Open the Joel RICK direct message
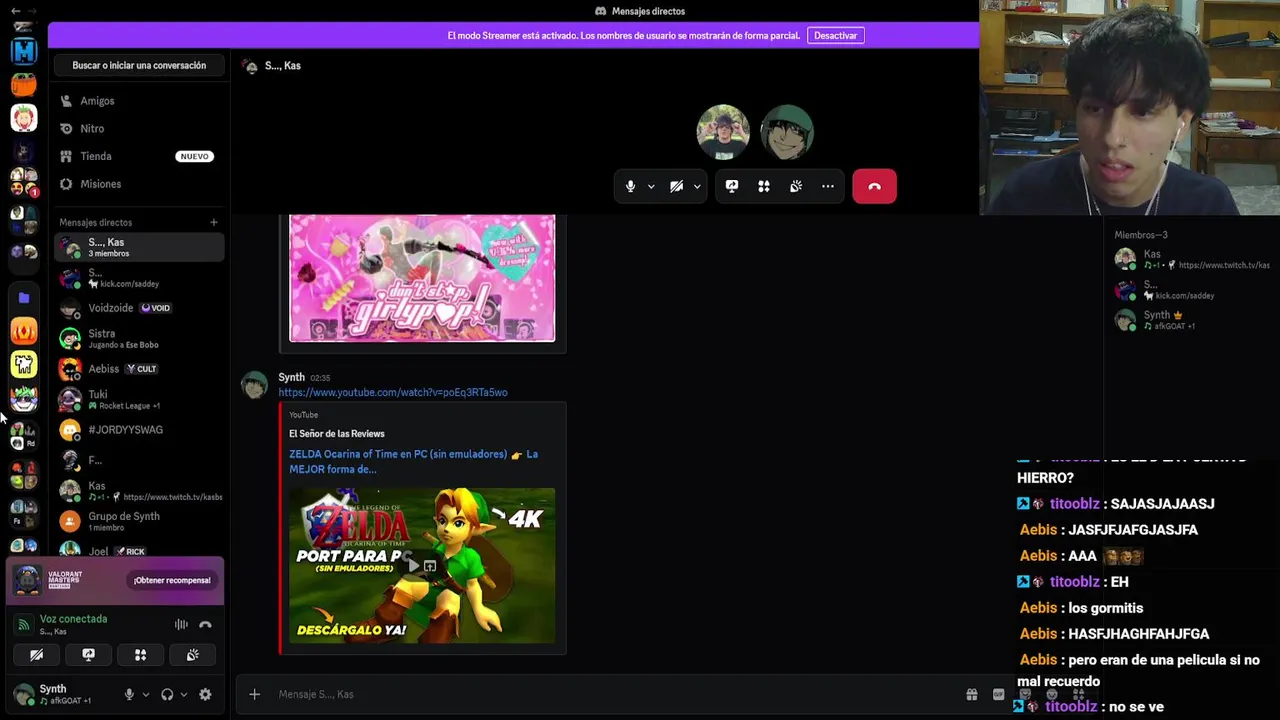The image size is (1280, 720). [x=139, y=550]
